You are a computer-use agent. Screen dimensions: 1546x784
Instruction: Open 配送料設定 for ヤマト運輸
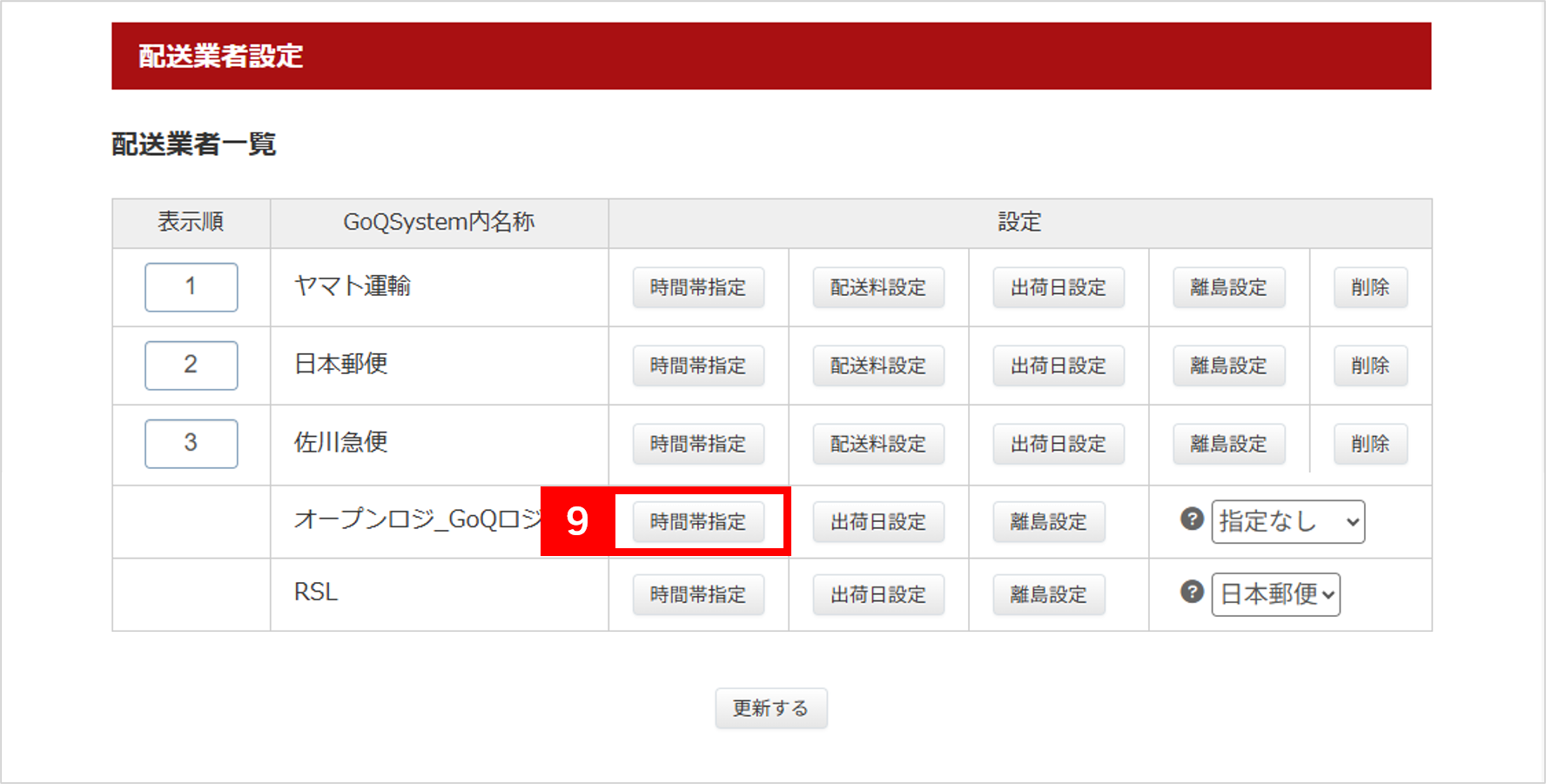[x=877, y=288]
